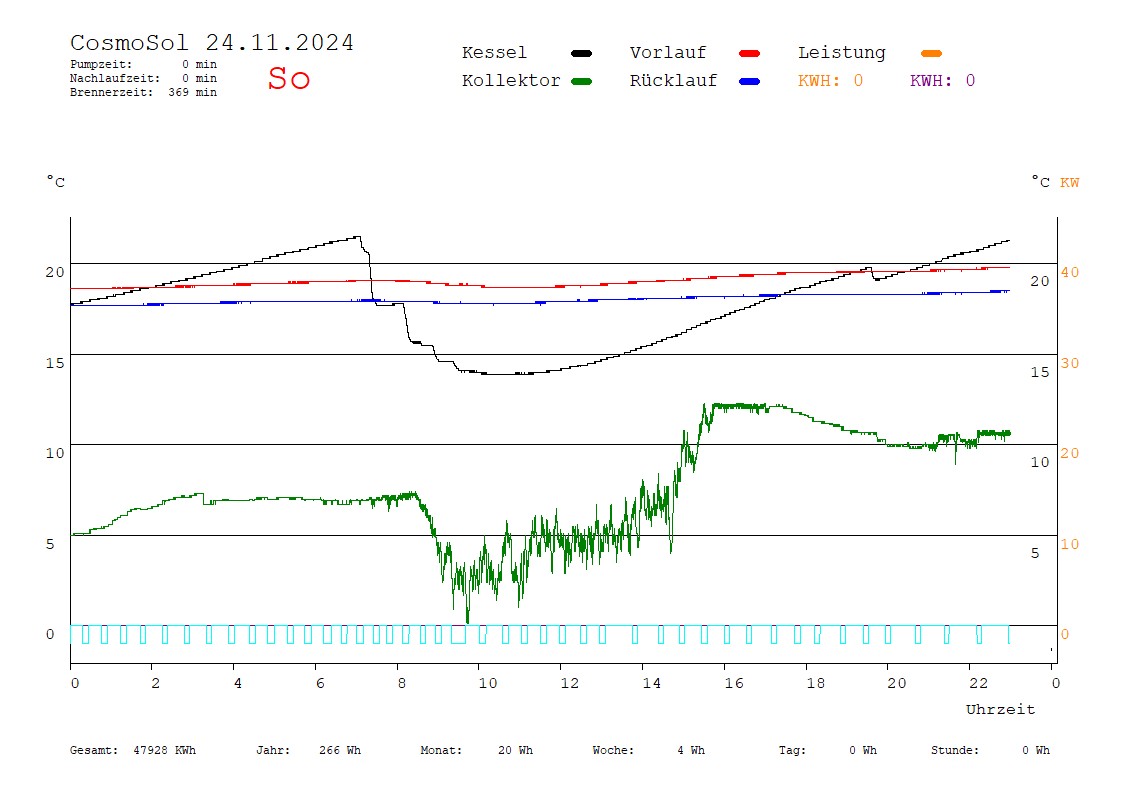
Task: Click the orange '40' right axis tick
Action: (1070, 272)
